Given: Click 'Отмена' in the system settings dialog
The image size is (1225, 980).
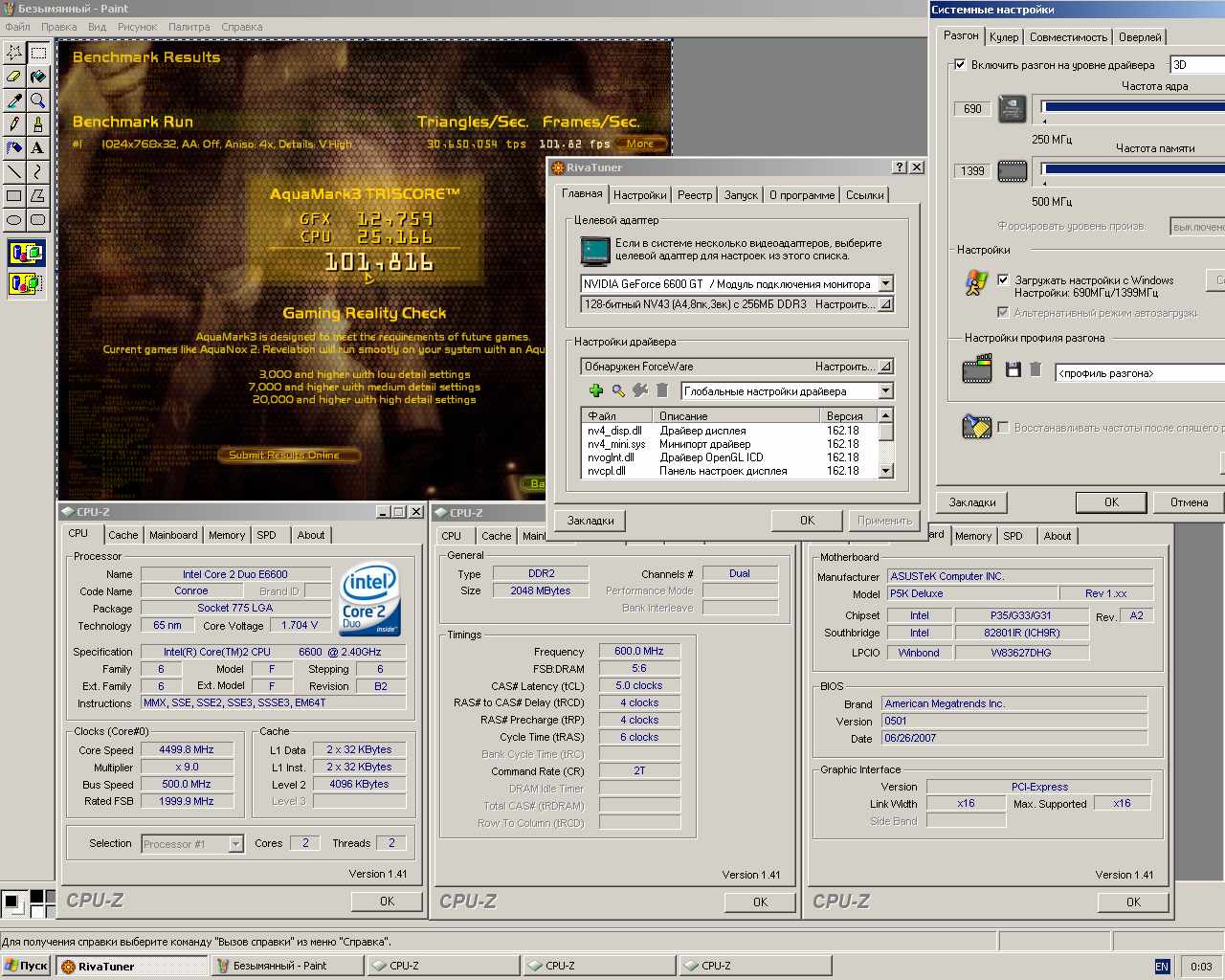Looking at the screenshot, I should point(1189,502).
